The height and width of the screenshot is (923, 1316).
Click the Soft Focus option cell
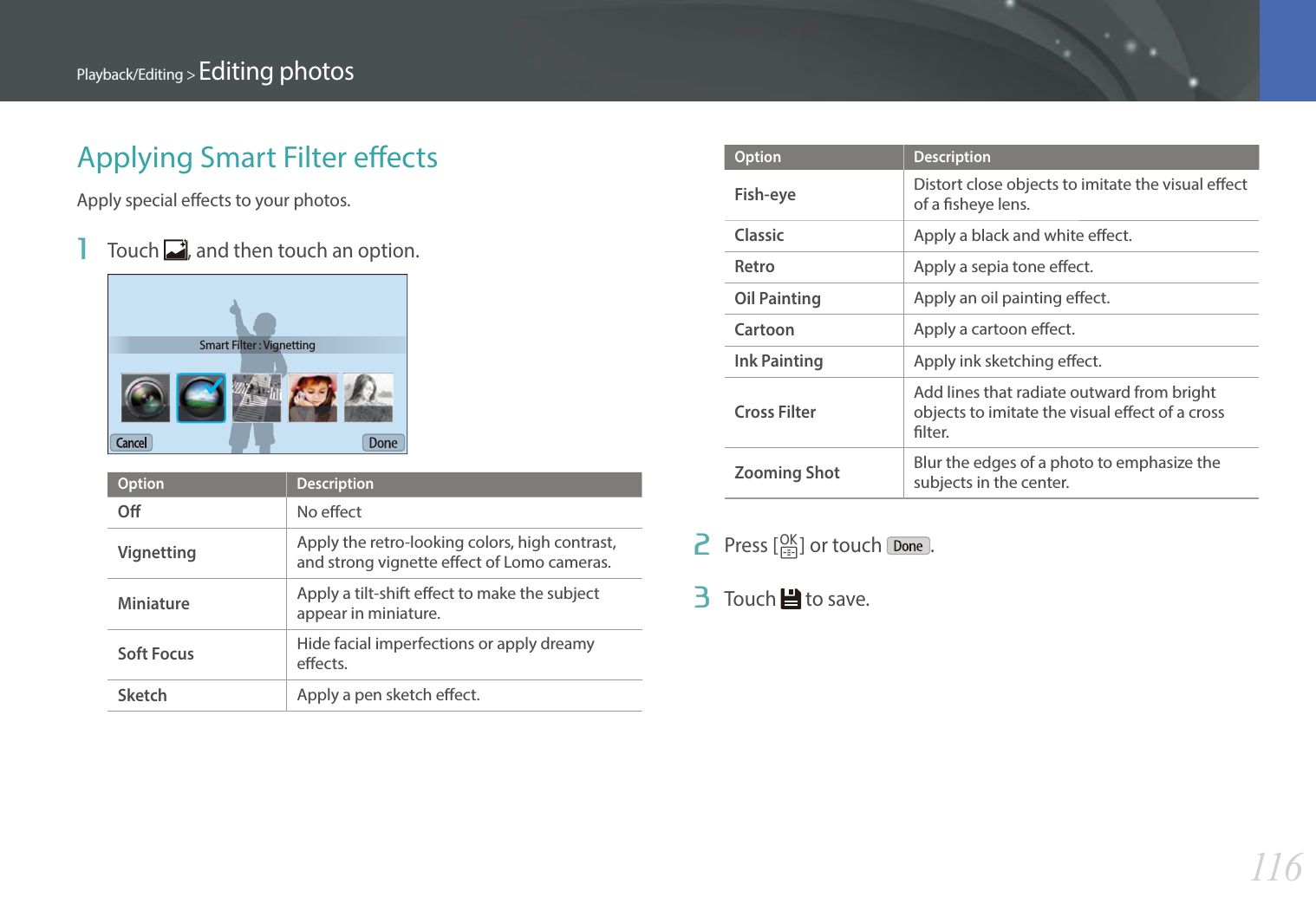(x=197, y=654)
